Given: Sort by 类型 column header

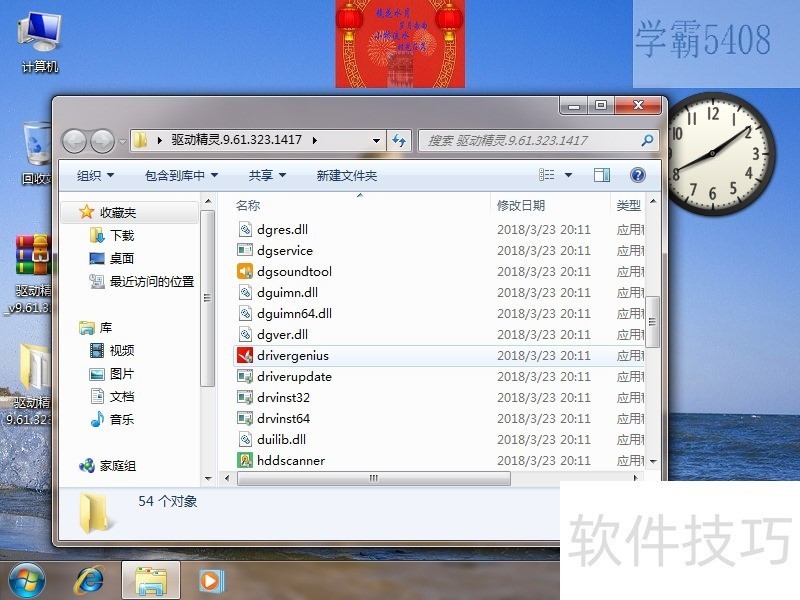Looking at the screenshot, I should coord(629,206).
